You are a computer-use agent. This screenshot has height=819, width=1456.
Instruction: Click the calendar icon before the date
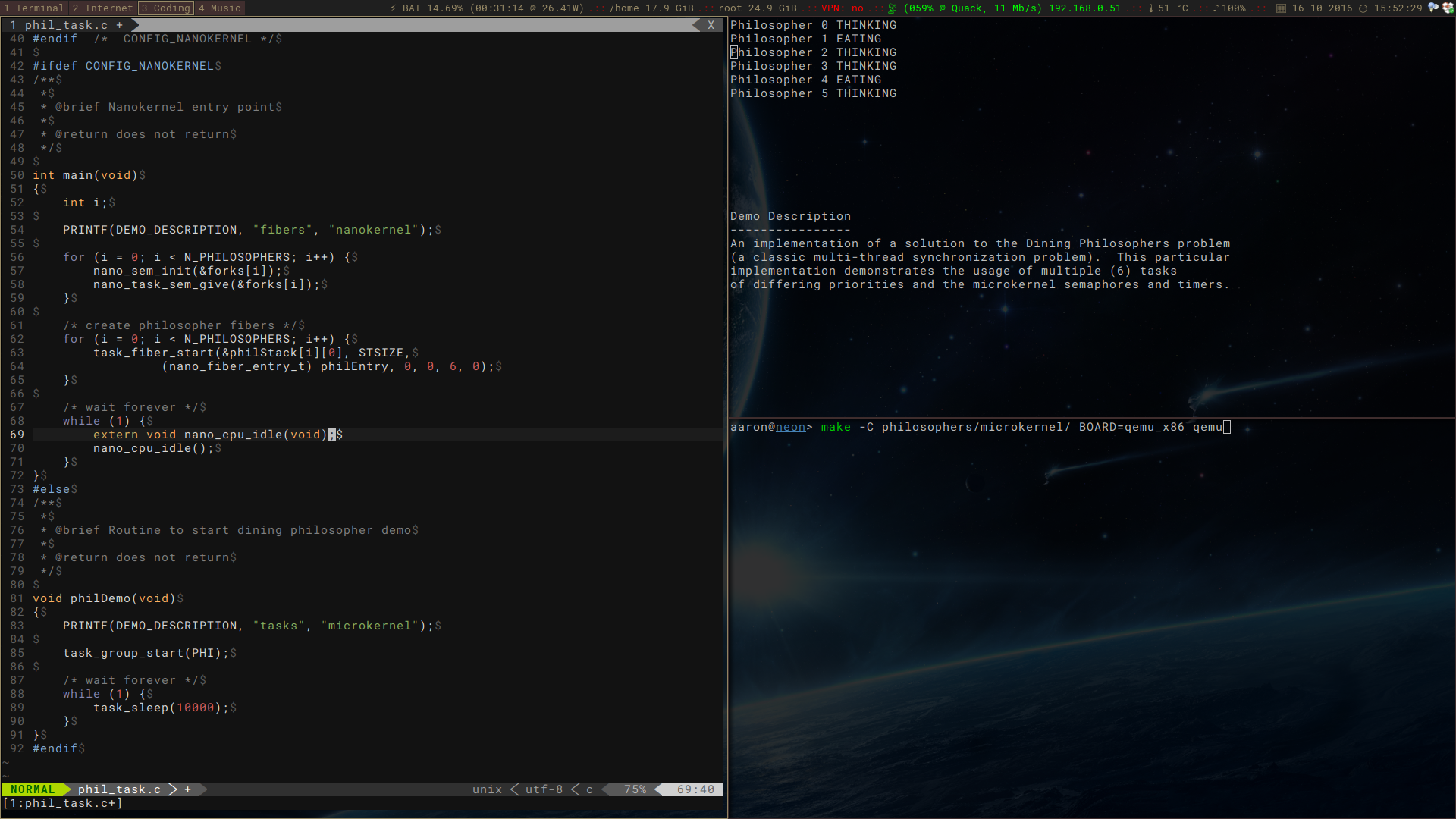point(1280,8)
